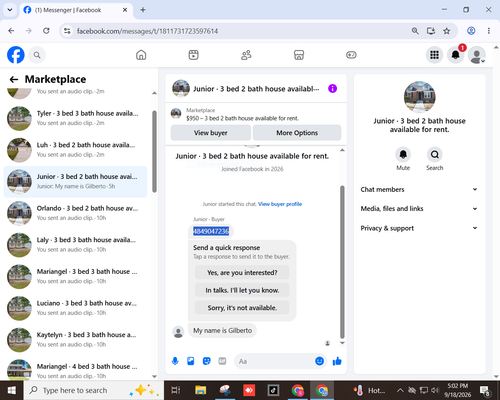Expand the Chat members section
This screenshot has height=400, width=500.
(419, 189)
